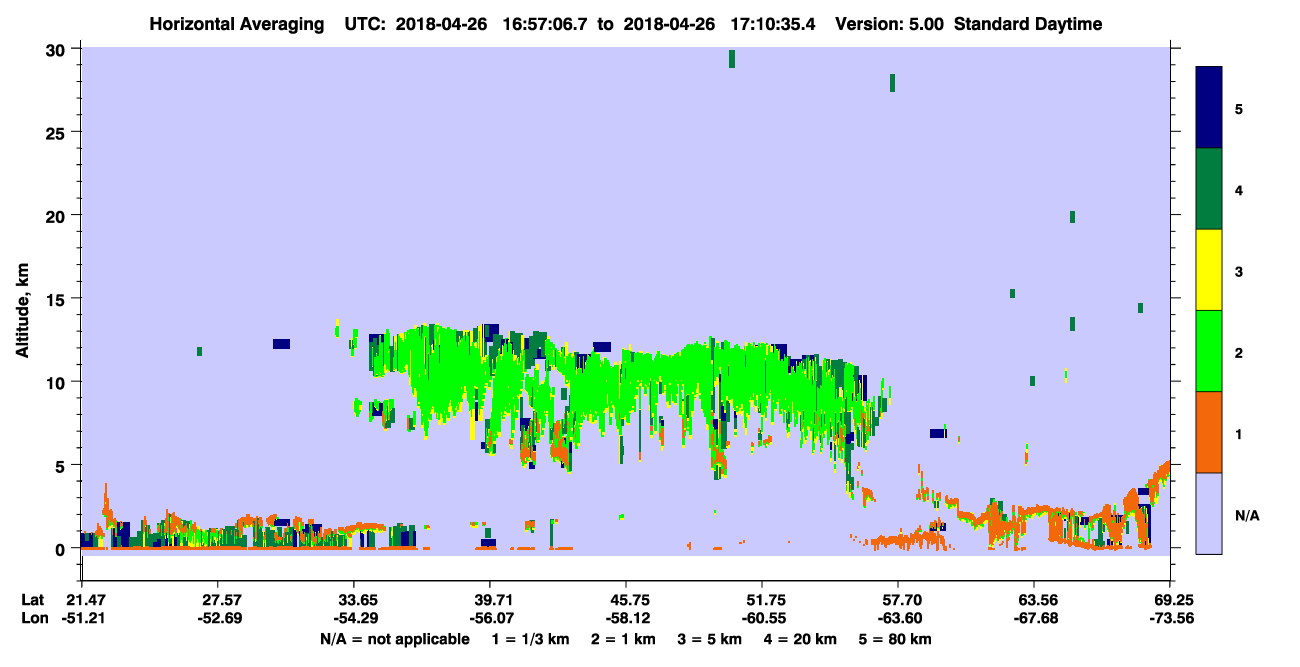Click the 'Altitude, km' axis label
The height and width of the screenshot is (667, 1300).
22,311
